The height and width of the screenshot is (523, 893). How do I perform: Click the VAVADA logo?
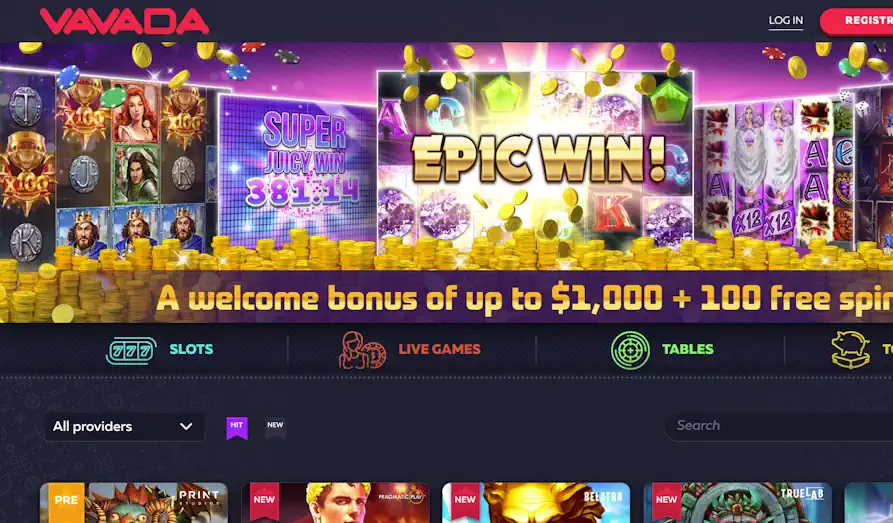coord(124,21)
